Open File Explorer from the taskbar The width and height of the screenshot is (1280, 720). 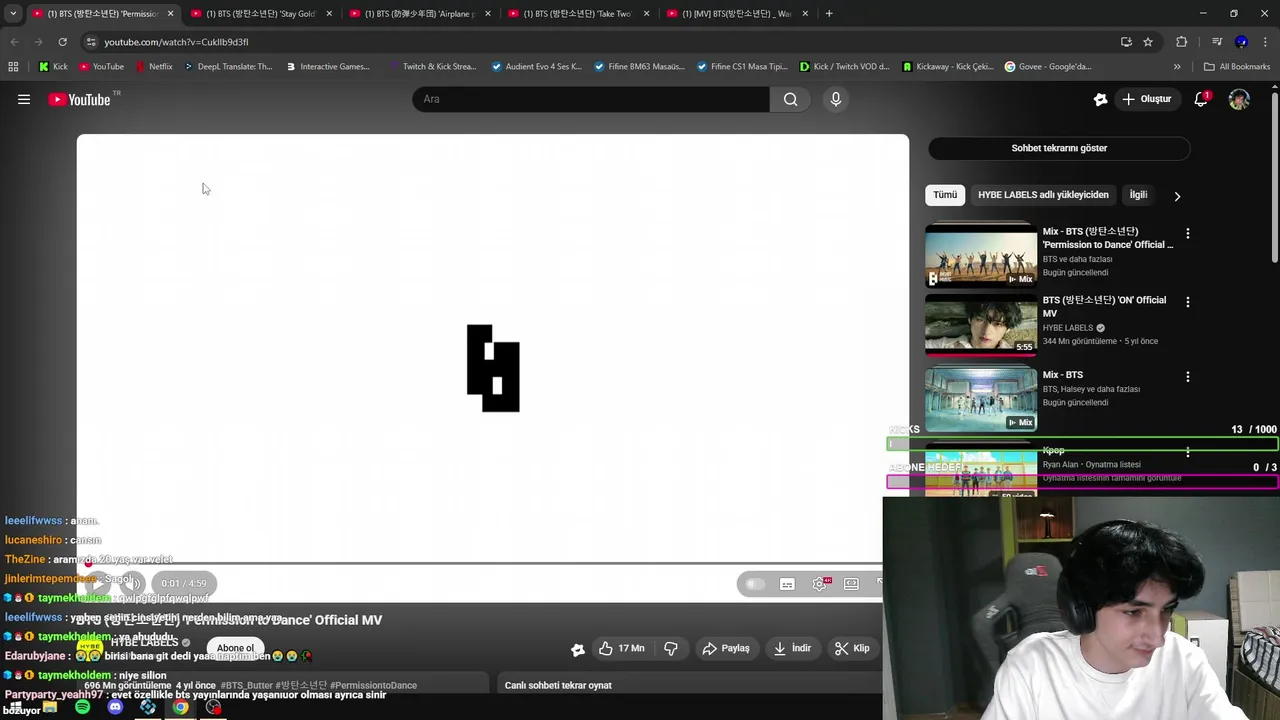[x=49, y=707]
